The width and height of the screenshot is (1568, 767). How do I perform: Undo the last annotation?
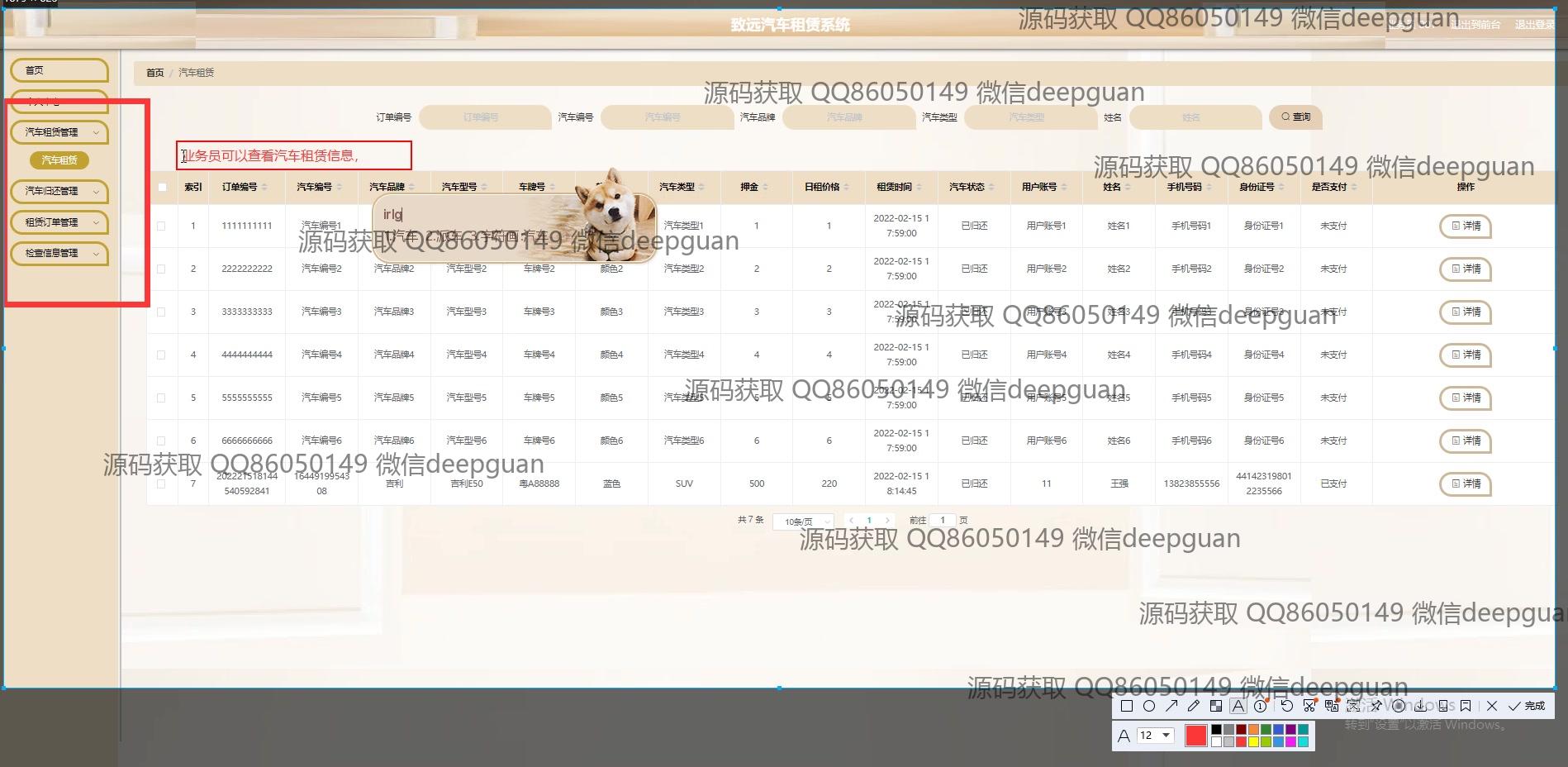point(1286,706)
